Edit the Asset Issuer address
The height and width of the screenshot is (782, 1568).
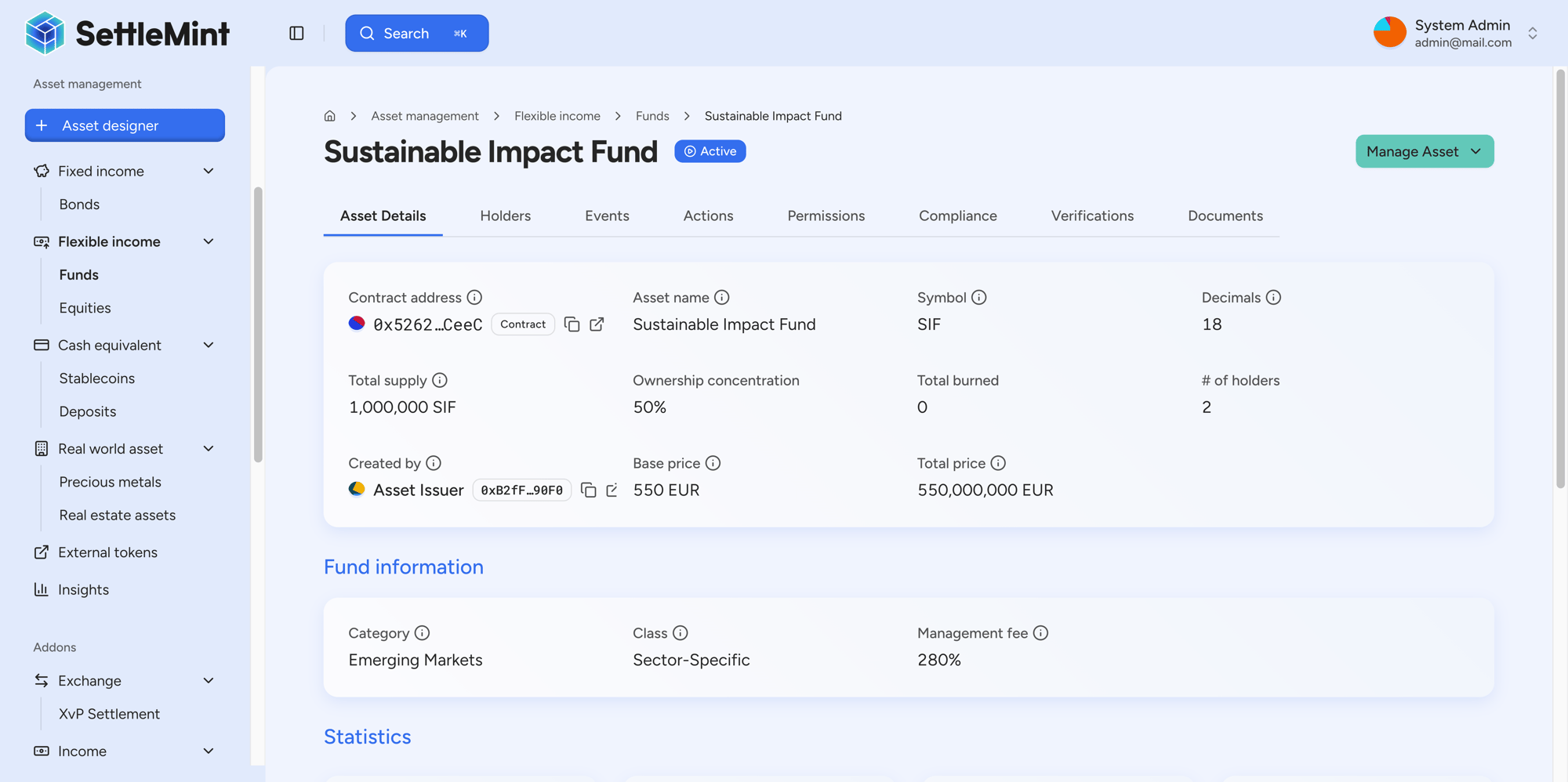[x=612, y=491]
